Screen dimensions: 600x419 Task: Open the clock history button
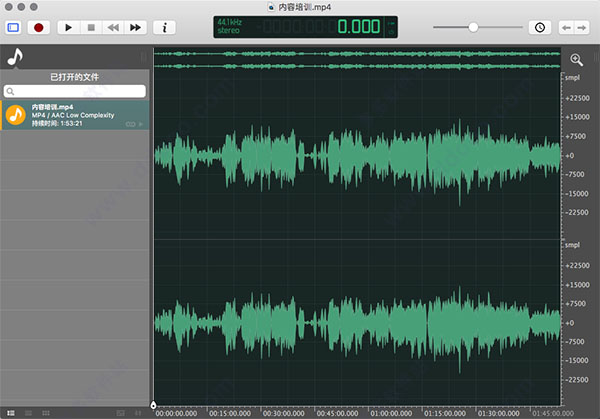click(x=540, y=28)
